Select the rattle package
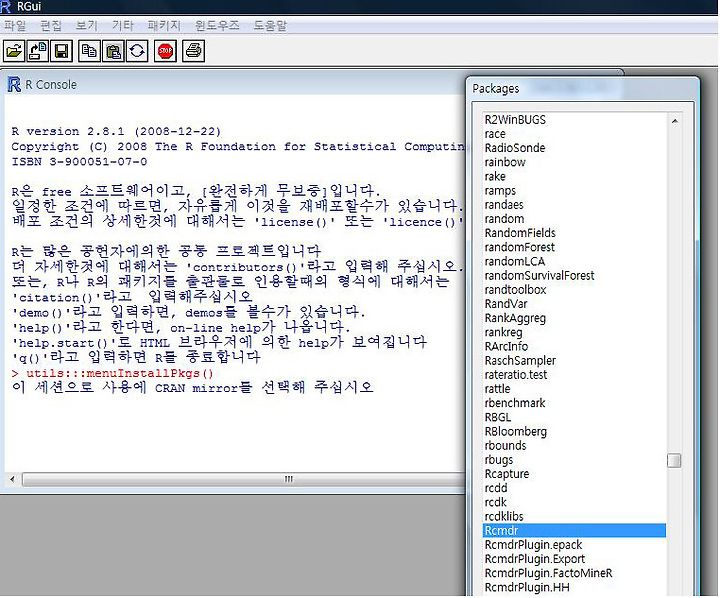Screen dimensions: 720x598 click(x=574, y=389)
